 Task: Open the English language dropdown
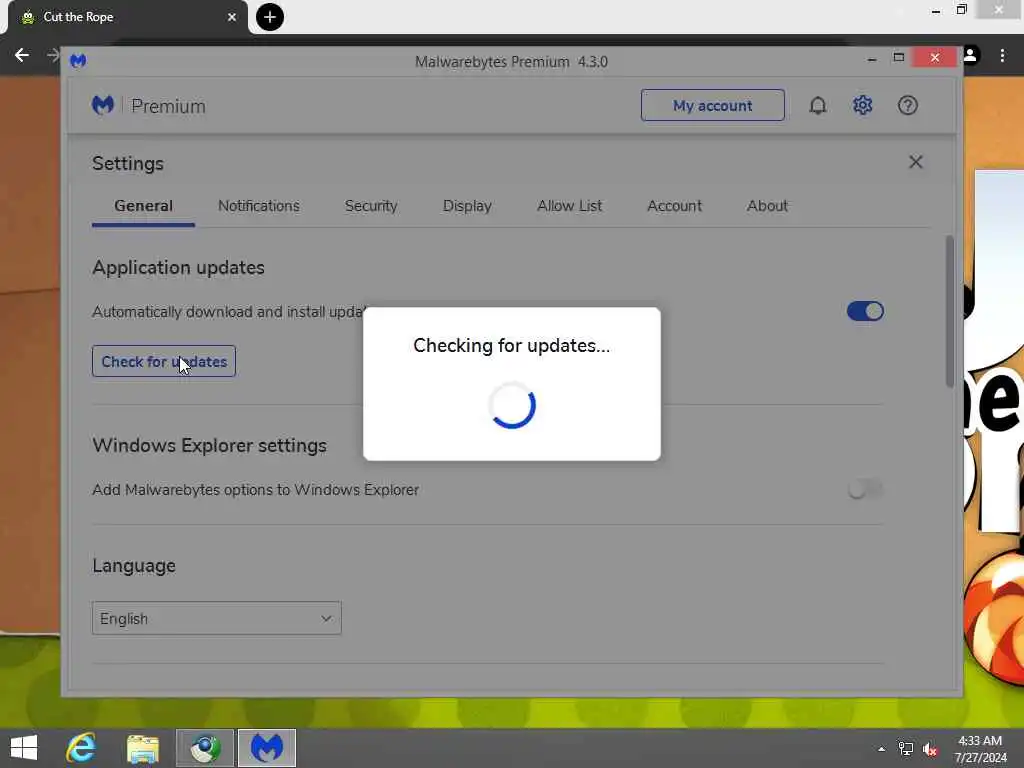pyautogui.click(x=217, y=618)
